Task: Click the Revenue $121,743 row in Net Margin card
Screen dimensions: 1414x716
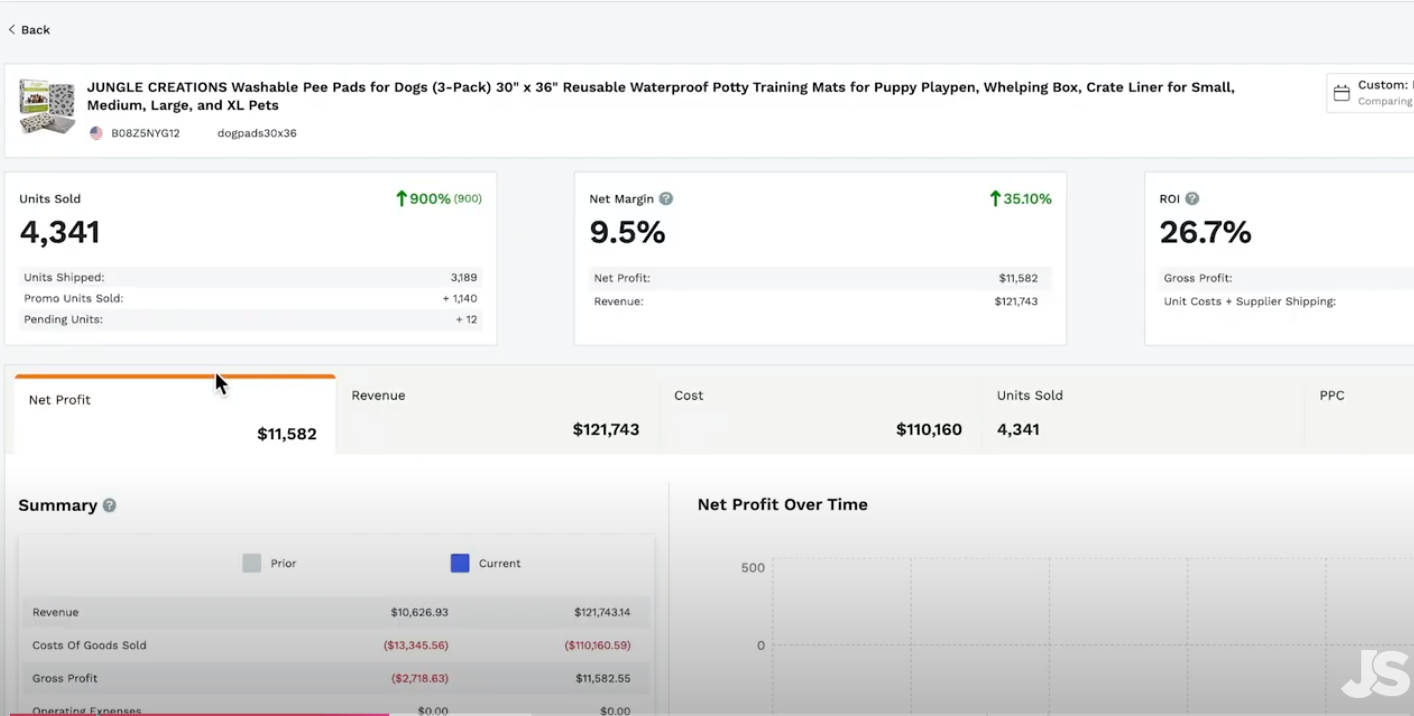Action: [x=820, y=301]
